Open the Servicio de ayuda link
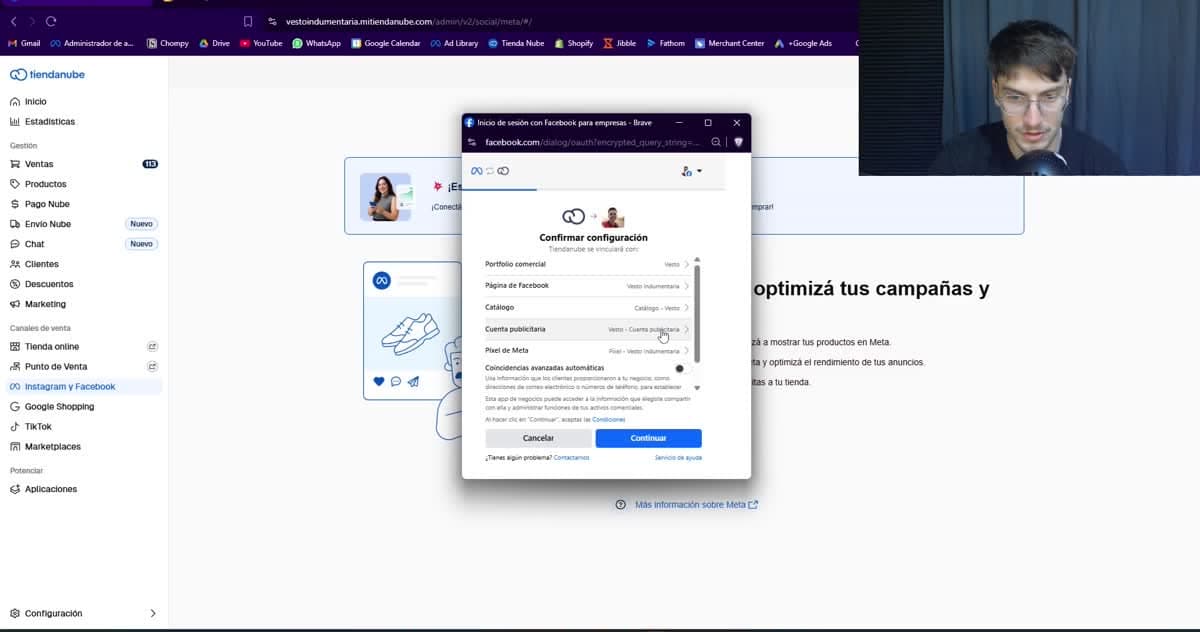The width and height of the screenshot is (1200, 632). pos(678,458)
